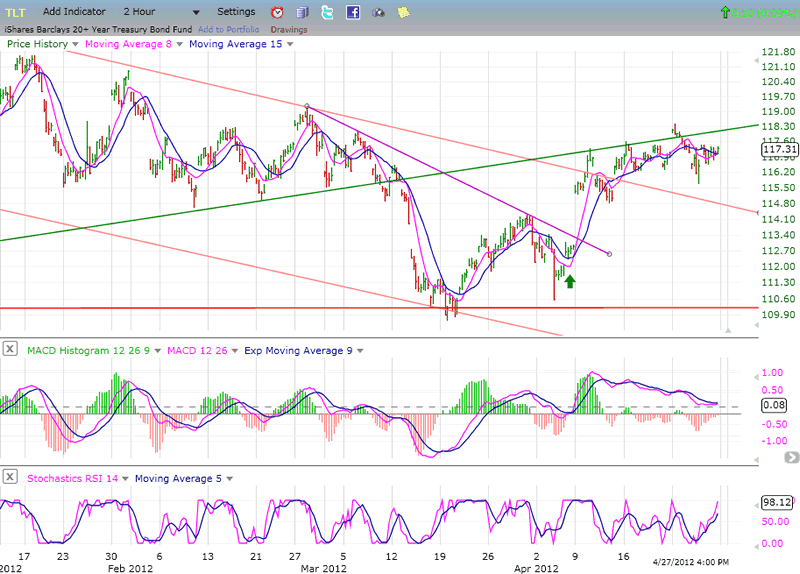Share chart via Twitter icon

click(x=327, y=12)
